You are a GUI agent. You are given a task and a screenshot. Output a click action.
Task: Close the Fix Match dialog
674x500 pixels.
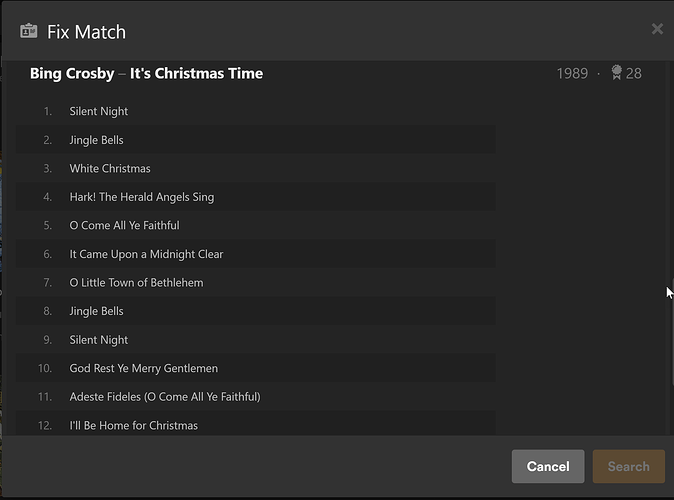point(657,29)
